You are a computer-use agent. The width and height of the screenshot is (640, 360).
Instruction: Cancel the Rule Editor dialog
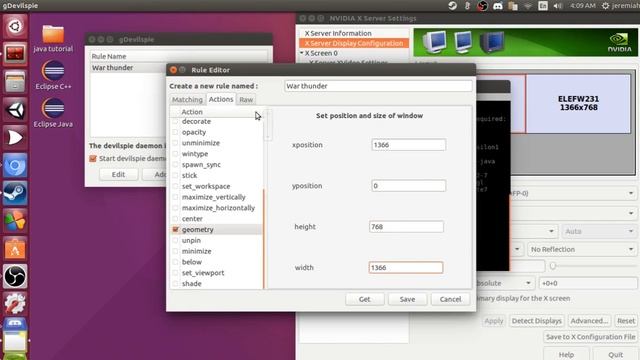(x=450, y=299)
